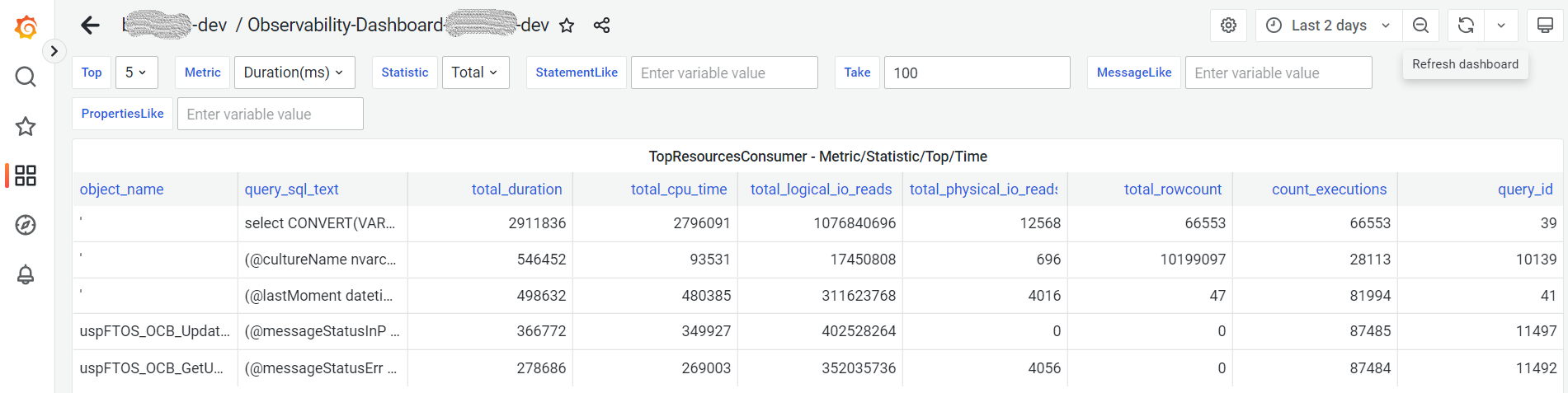Click the zoom out time range icon

(1420, 26)
